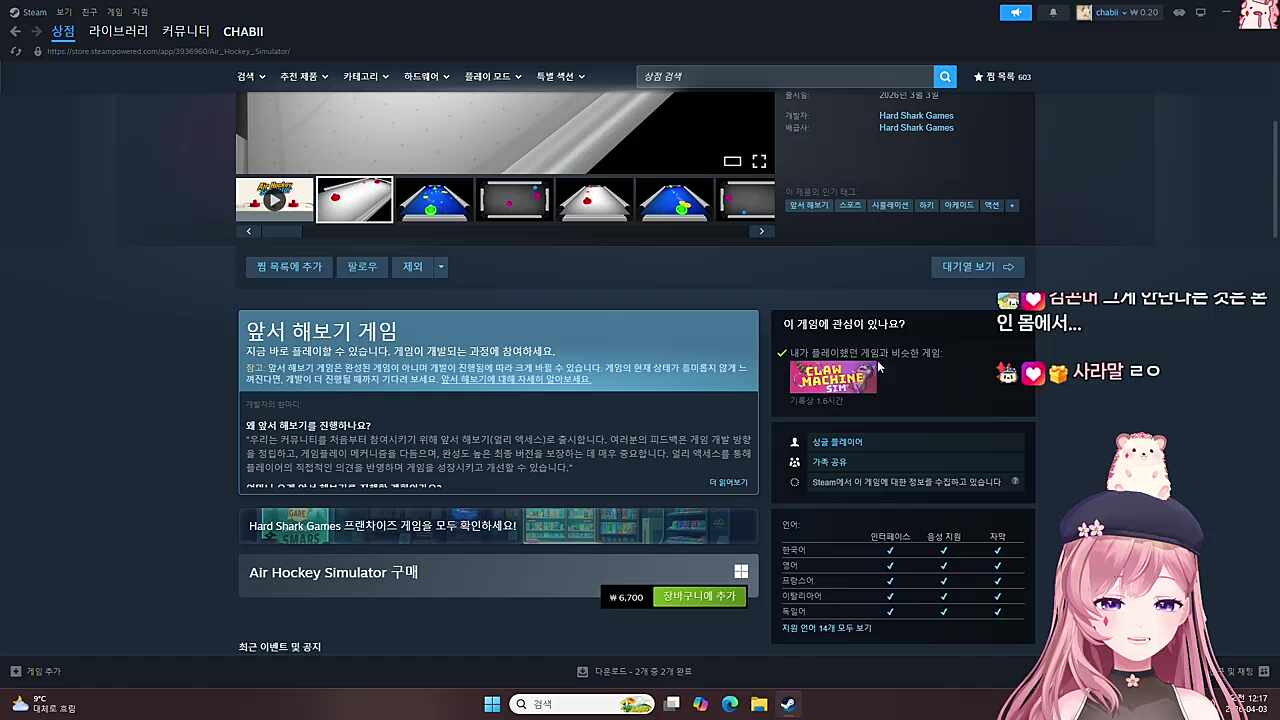
Task: Open Big Picture mode monitor icon
Action: (1200, 12)
